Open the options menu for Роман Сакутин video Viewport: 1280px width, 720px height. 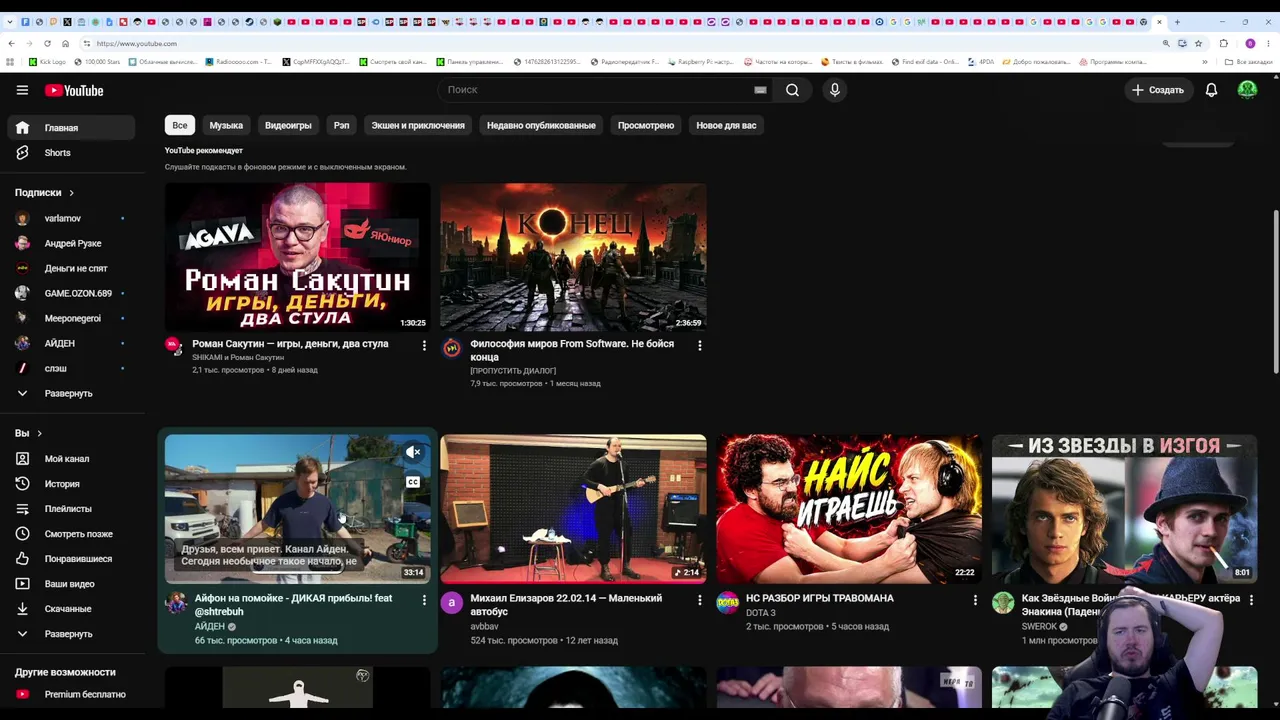(424, 346)
